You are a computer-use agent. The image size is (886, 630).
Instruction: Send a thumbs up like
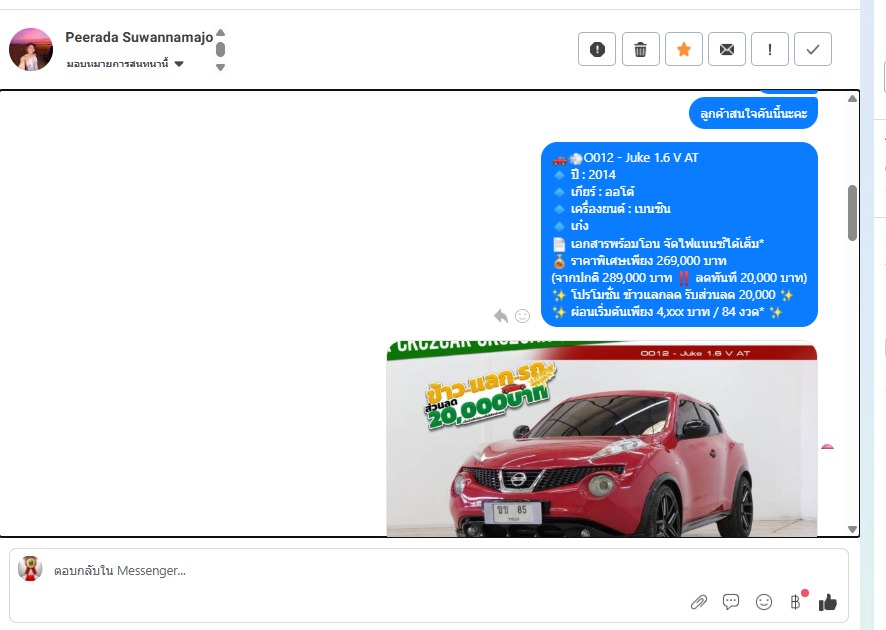[x=828, y=602]
